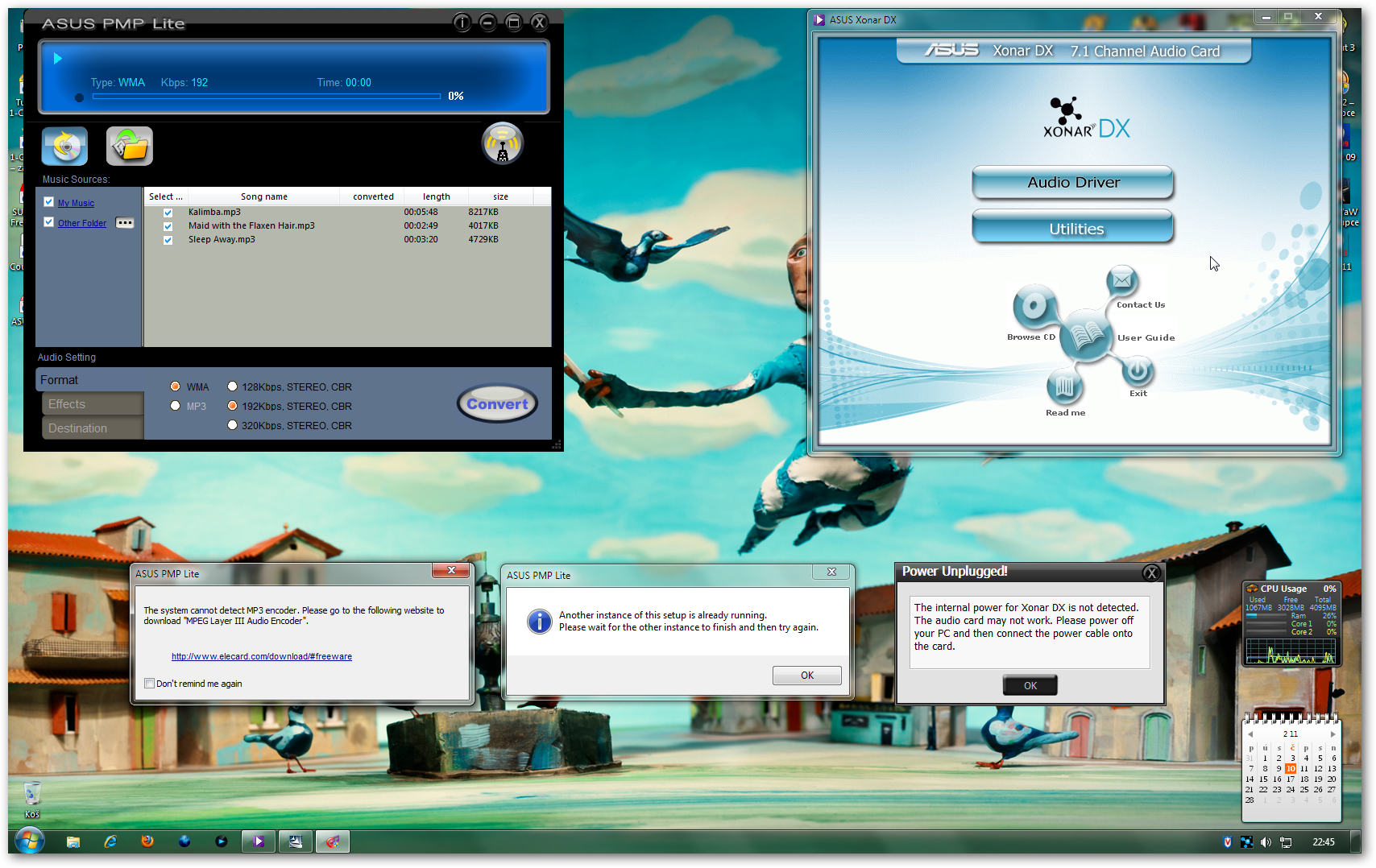Choose 320Kbps, STEREO, CBR bitrate
Image resolution: width=1376 pixels, height=868 pixels.
[232, 425]
